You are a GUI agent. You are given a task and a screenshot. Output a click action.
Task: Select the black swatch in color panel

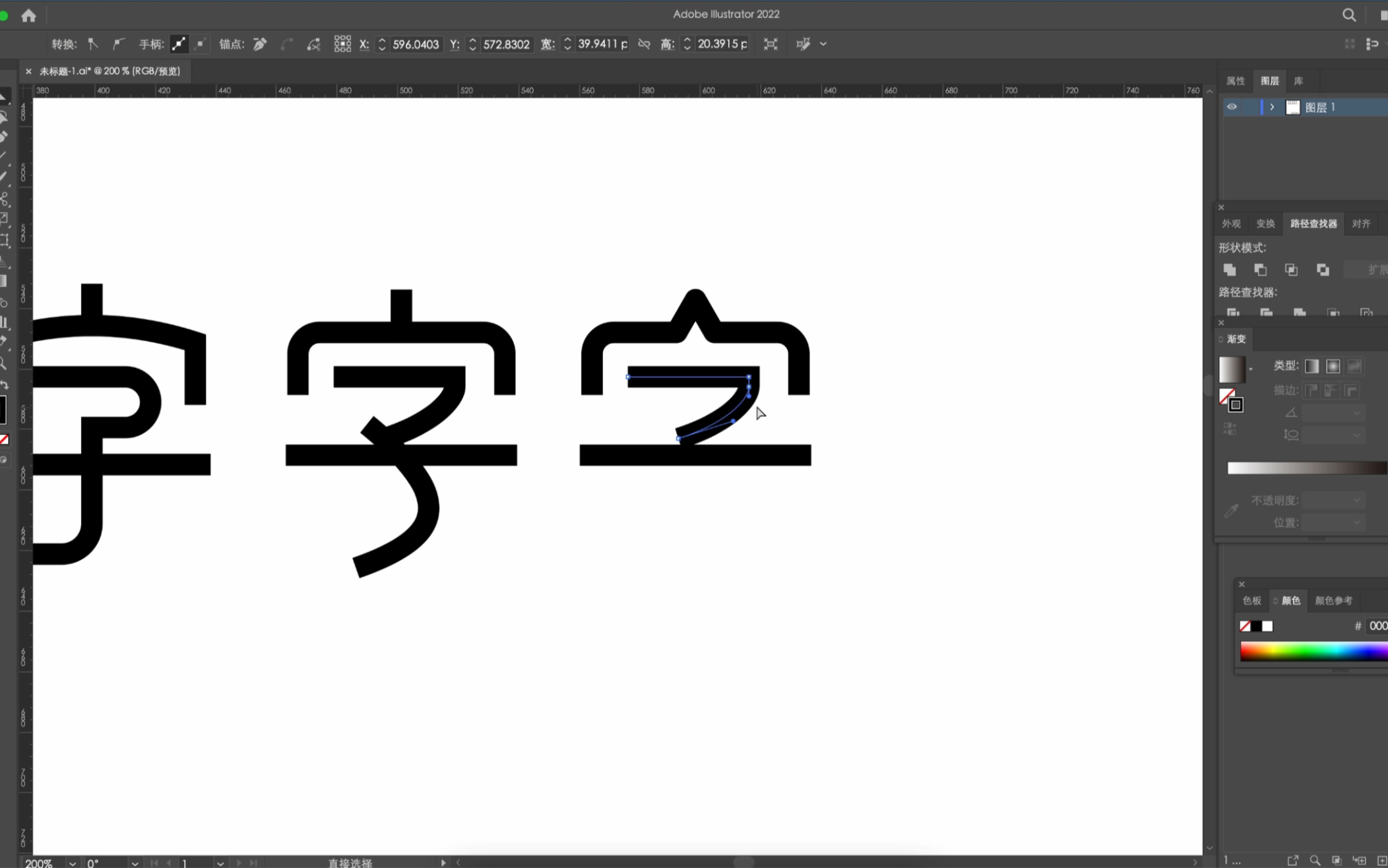(x=1257, y=626)
